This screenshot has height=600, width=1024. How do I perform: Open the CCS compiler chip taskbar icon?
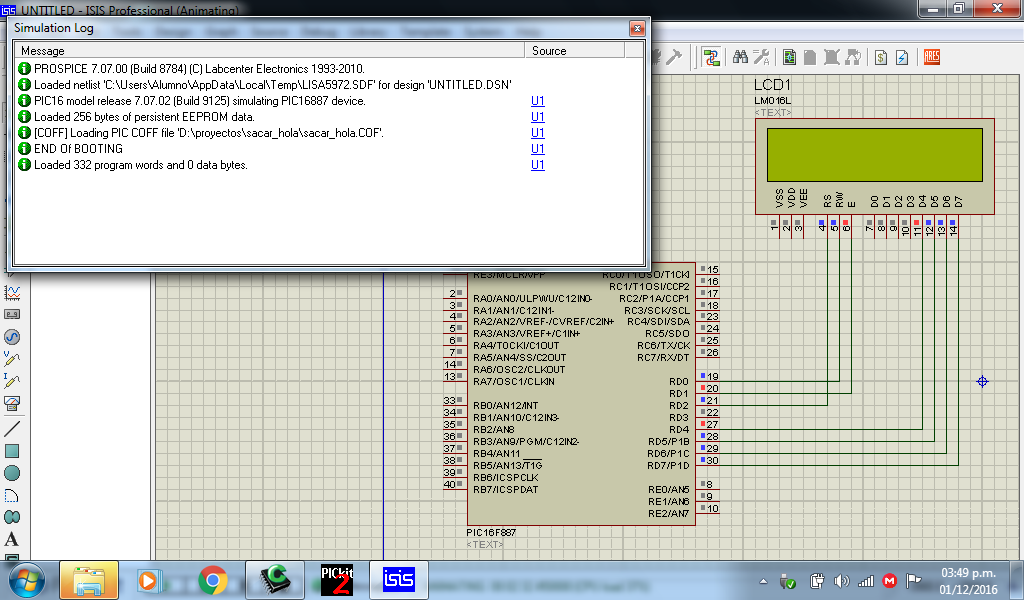click(x=275, y=580)
